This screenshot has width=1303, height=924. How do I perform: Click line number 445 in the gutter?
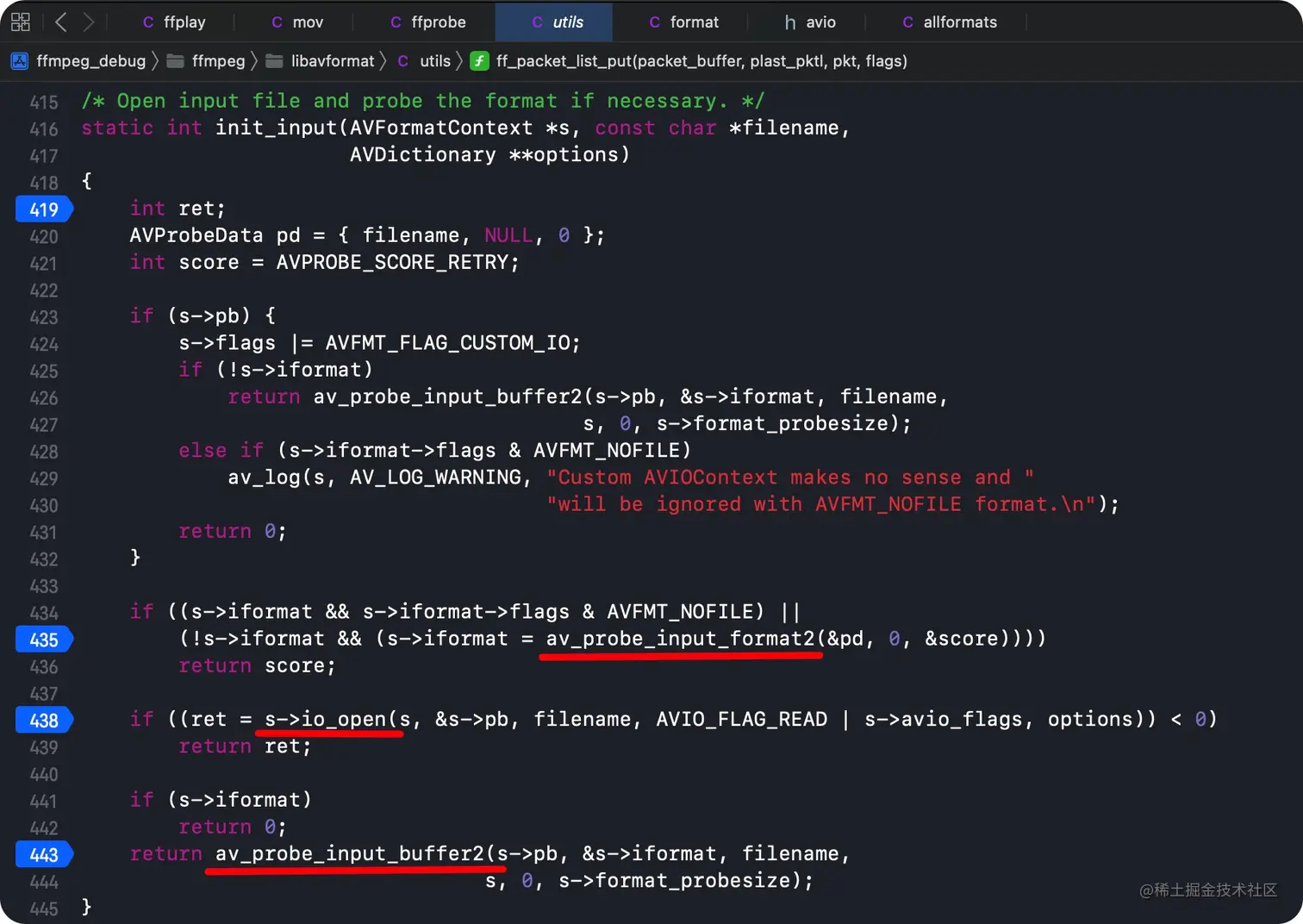click(x=44, y=908)
